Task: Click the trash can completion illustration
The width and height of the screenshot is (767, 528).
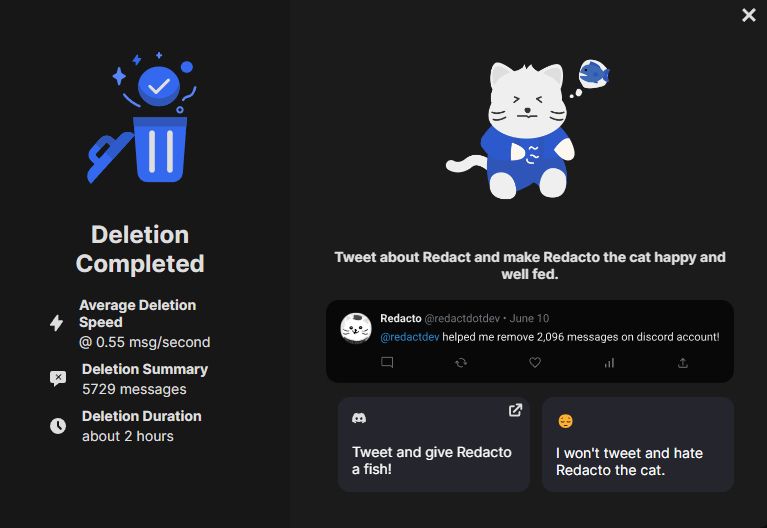Action: [142, 117]
